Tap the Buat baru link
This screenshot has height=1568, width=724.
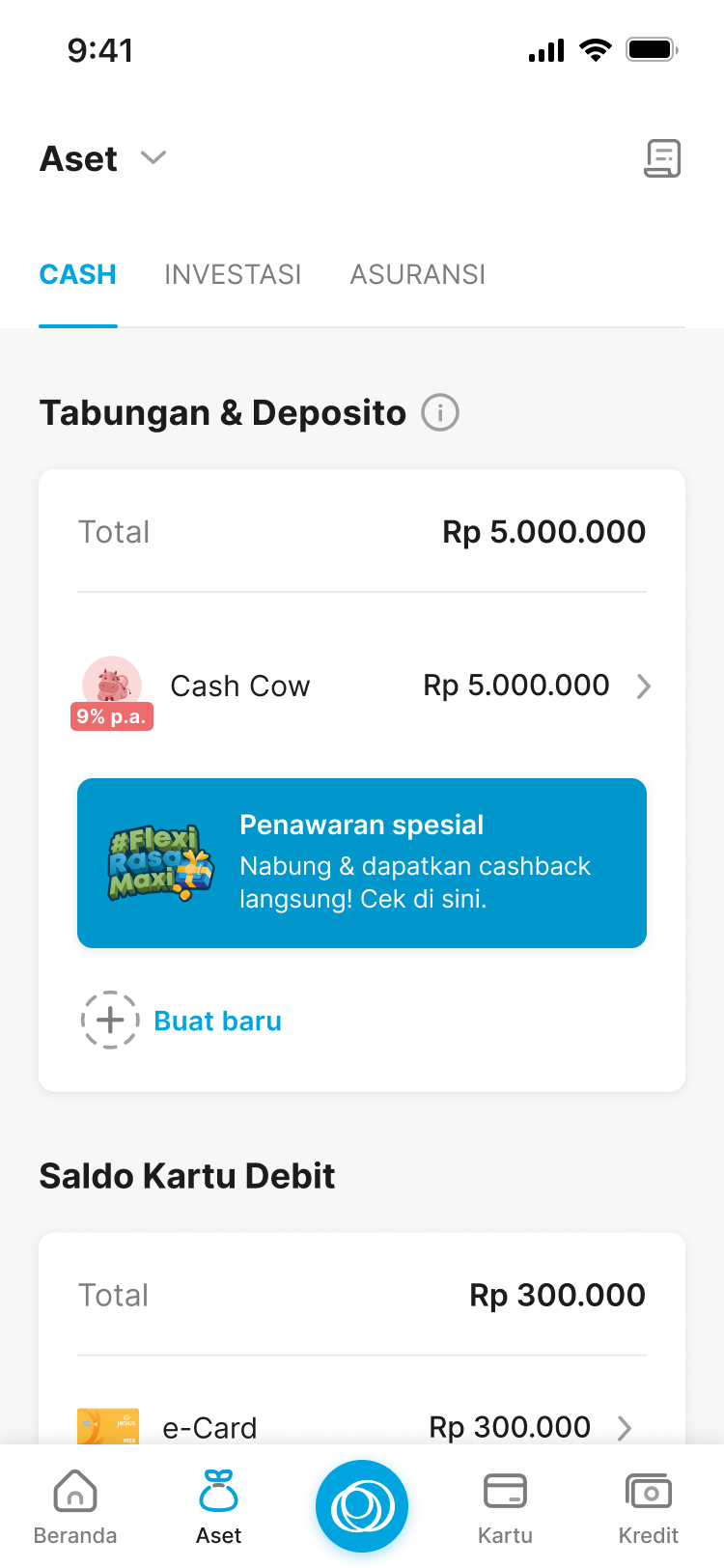(x=218, y=1021)
